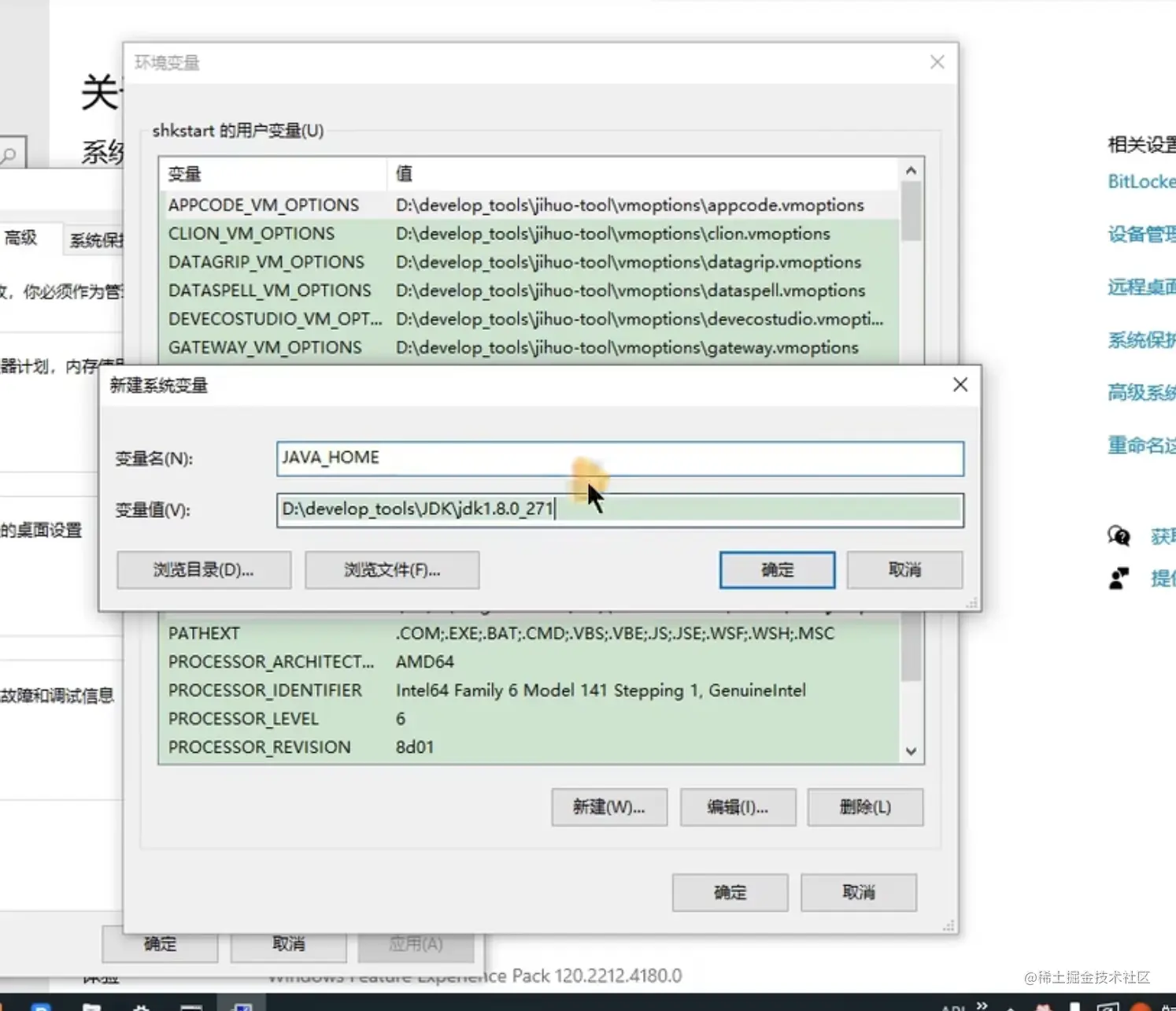Click 确定 in the 环境变量 window

[x=730, y=893]
